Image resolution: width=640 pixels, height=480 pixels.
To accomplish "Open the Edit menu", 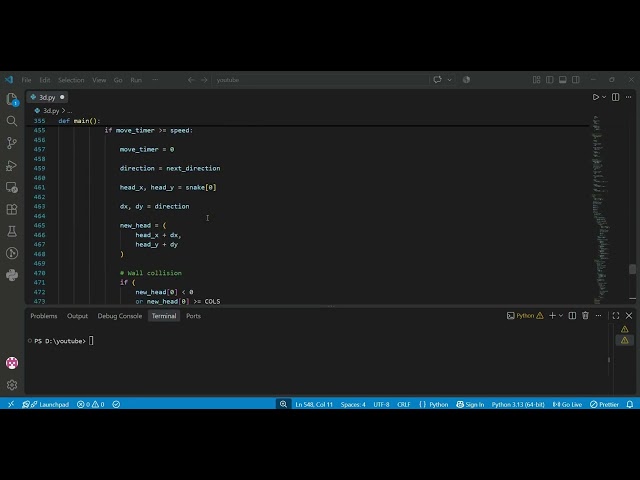I will 45,80.
